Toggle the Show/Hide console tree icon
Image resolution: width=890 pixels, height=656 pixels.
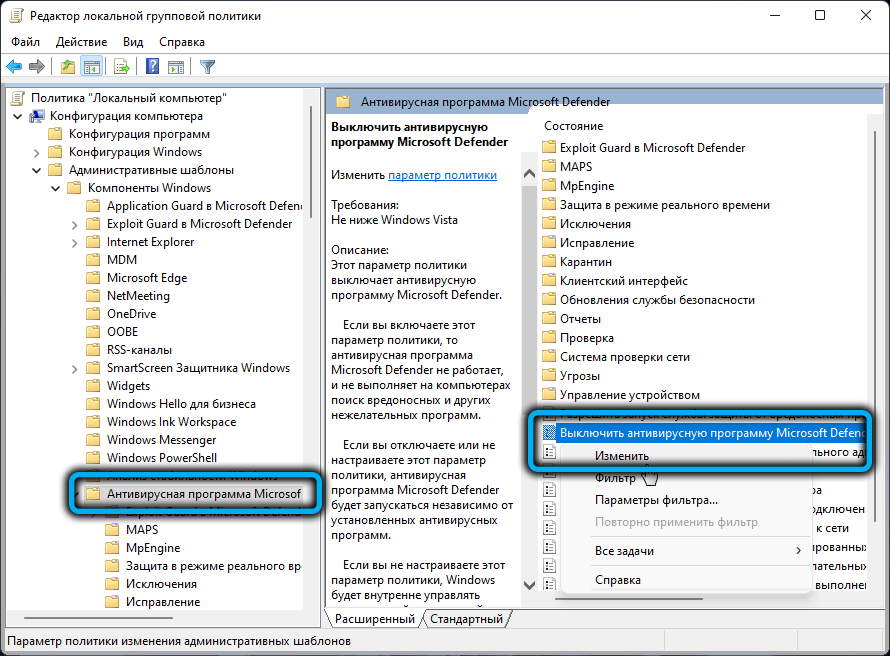[x=91, y=67]
